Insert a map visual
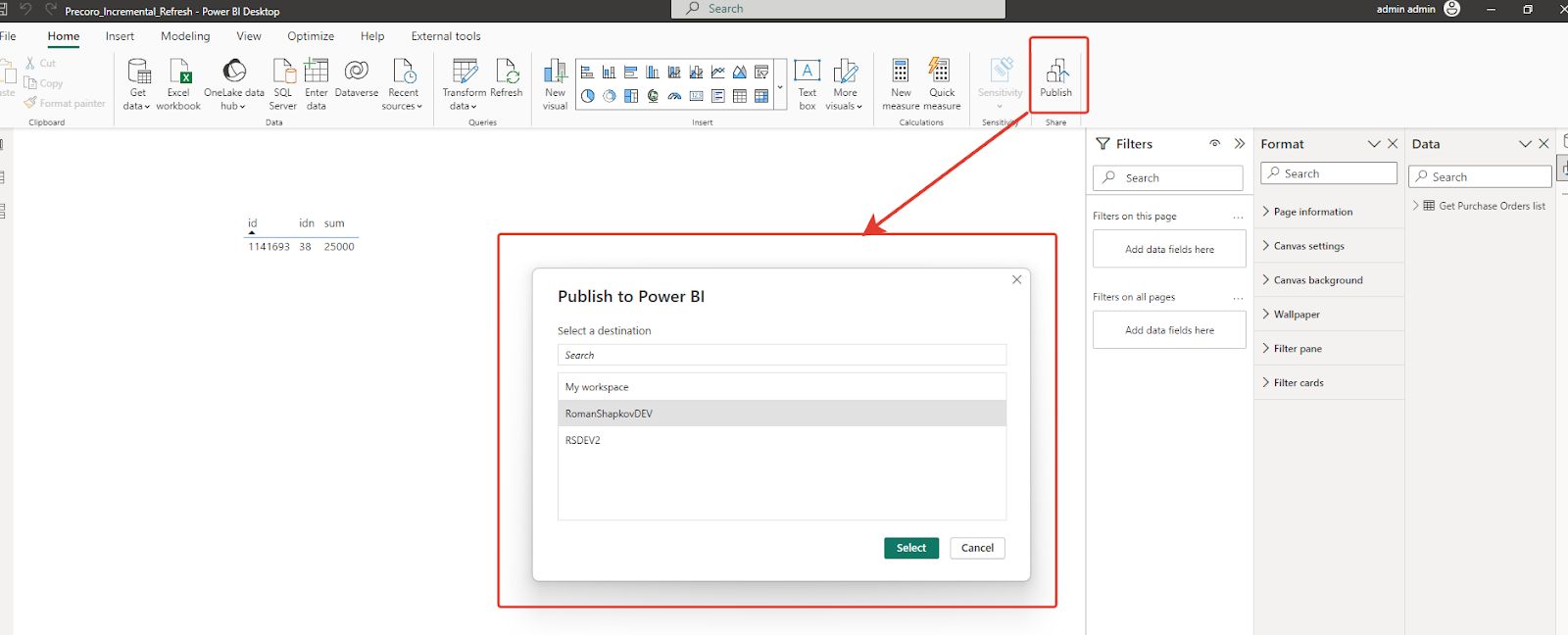 (x=653, y=96)
